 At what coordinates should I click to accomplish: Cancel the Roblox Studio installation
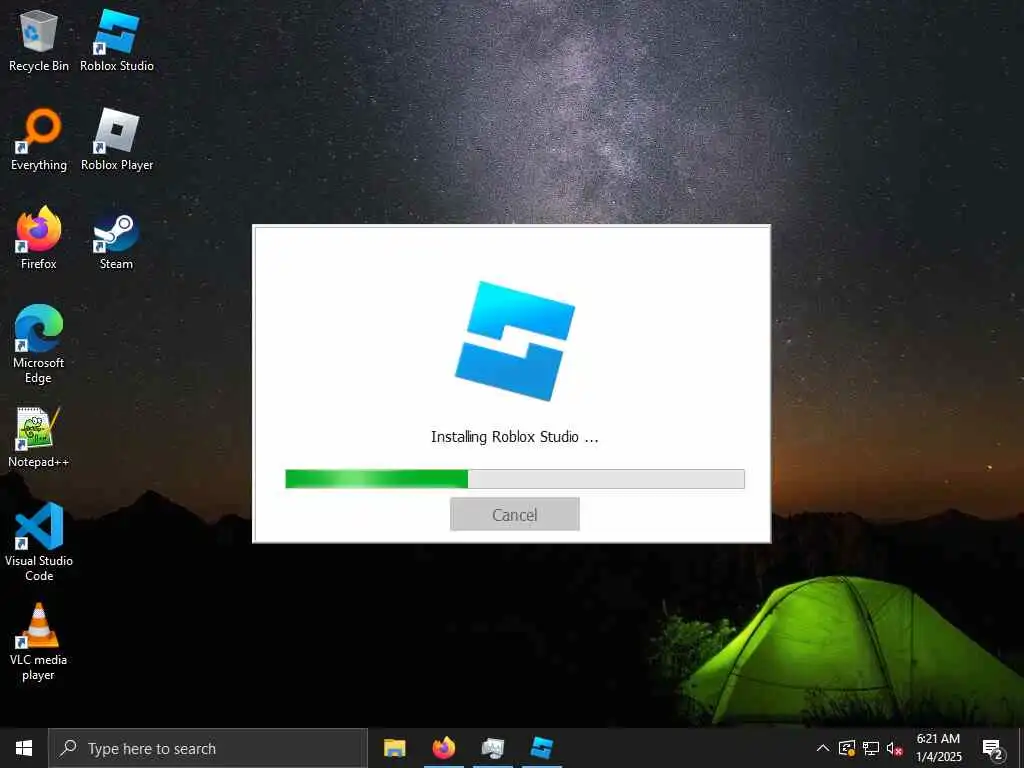tap(515, 514)
